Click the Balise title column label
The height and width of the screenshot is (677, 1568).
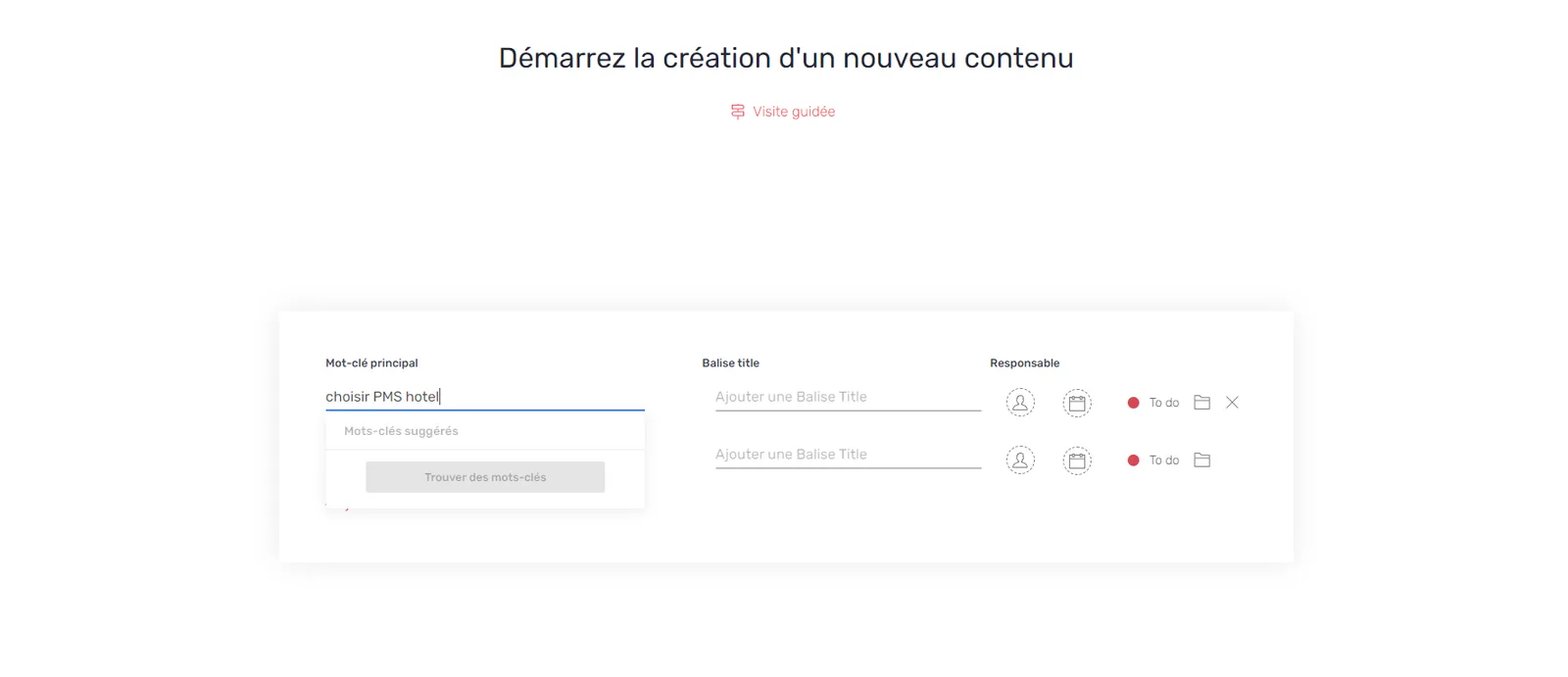click(730, 363)
